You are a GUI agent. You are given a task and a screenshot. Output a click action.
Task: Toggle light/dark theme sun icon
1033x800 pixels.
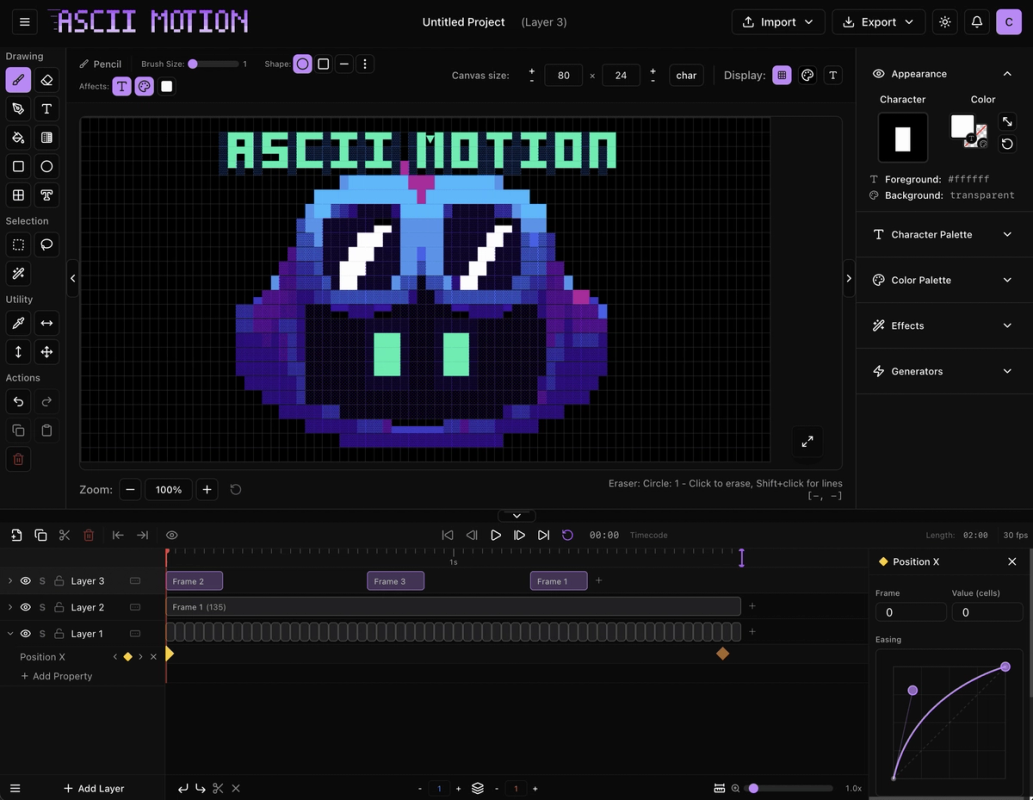945,22
